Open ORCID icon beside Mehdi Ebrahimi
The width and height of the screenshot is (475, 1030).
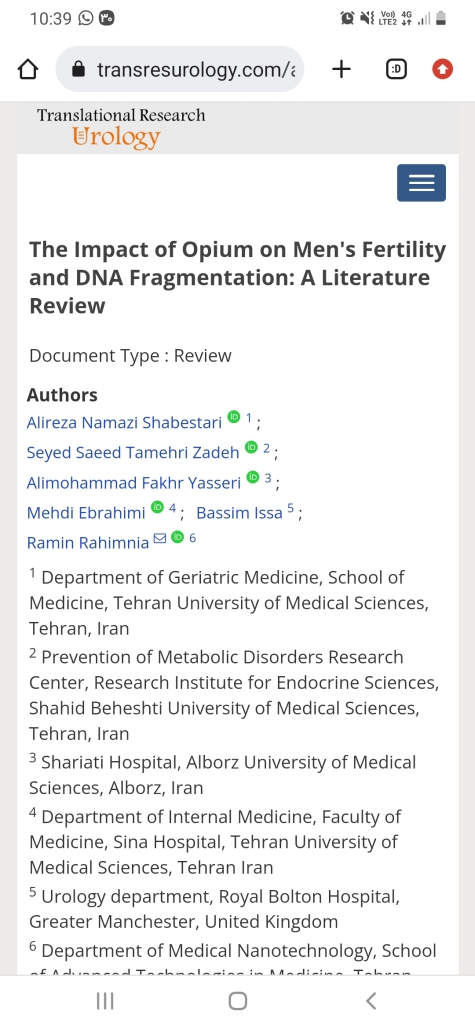157,507
